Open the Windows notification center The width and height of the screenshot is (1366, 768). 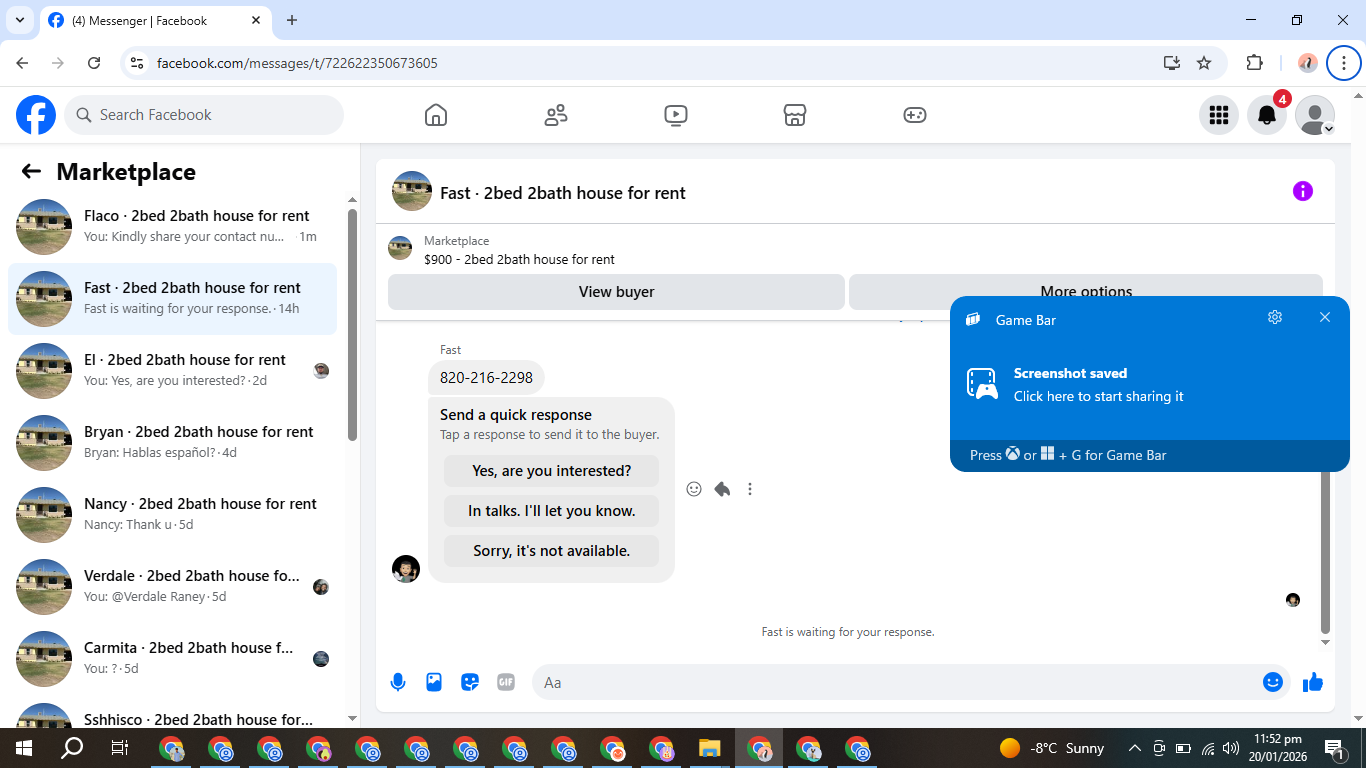(1333, 748)
